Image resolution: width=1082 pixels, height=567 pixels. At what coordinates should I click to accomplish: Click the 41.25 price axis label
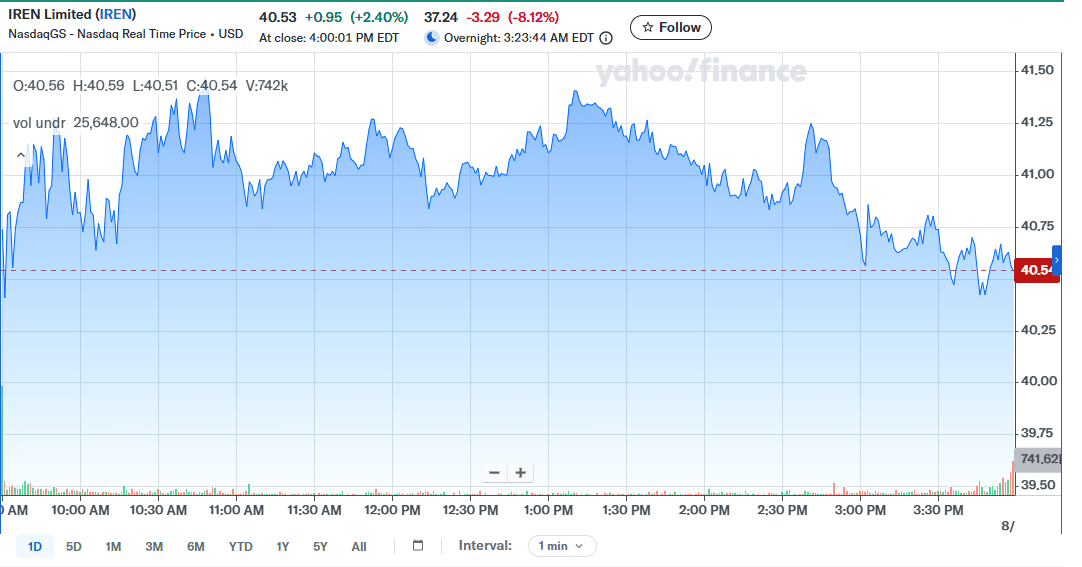tap(1037, 122)
